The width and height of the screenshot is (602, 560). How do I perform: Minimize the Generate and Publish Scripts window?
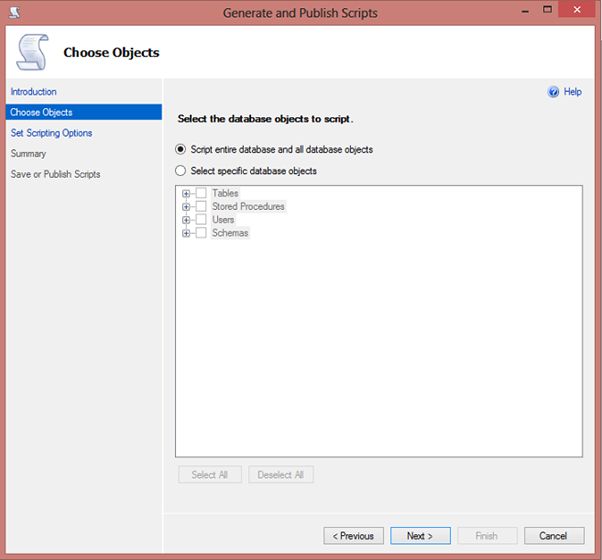coord(525,11)
